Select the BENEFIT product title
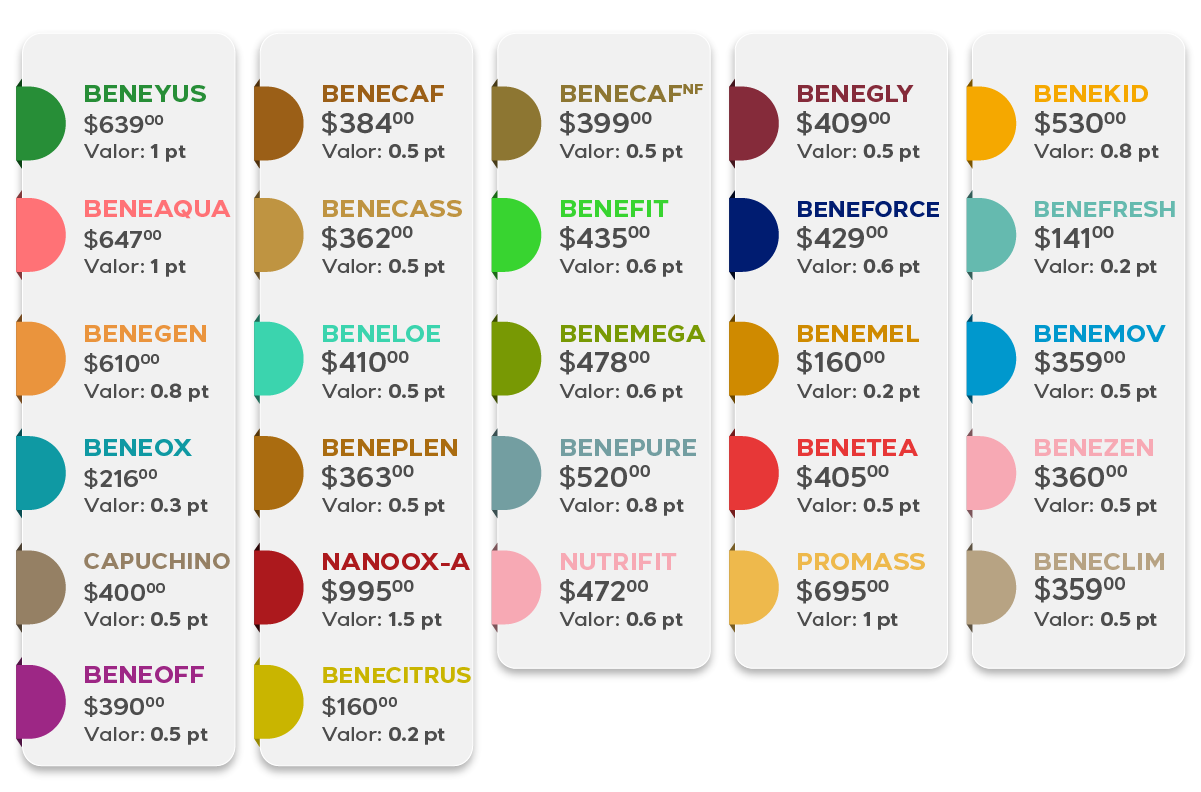Viewport: 1201px width, 792px height. [x=613, y=209]
